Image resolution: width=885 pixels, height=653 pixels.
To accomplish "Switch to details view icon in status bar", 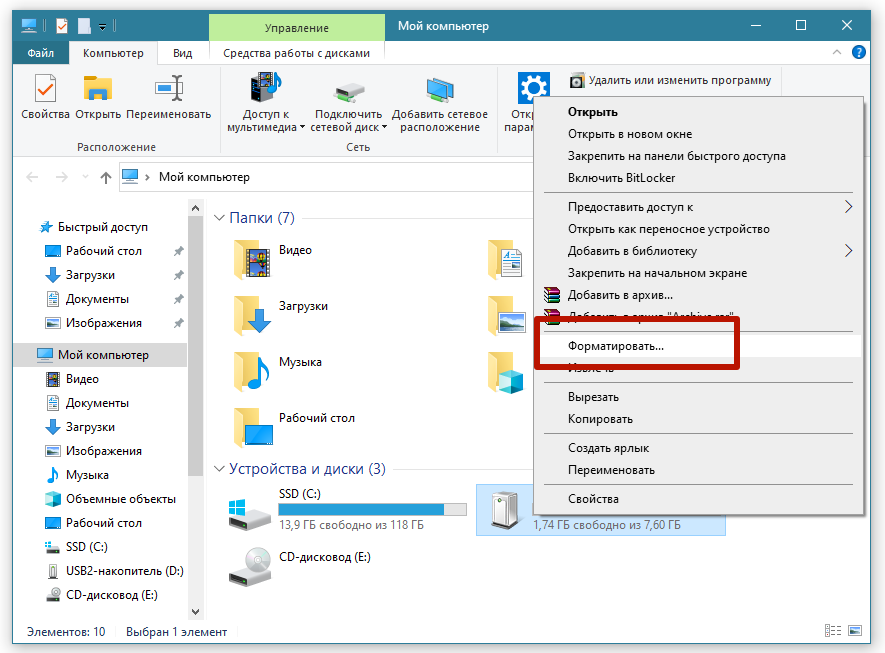I will (833, 631).
